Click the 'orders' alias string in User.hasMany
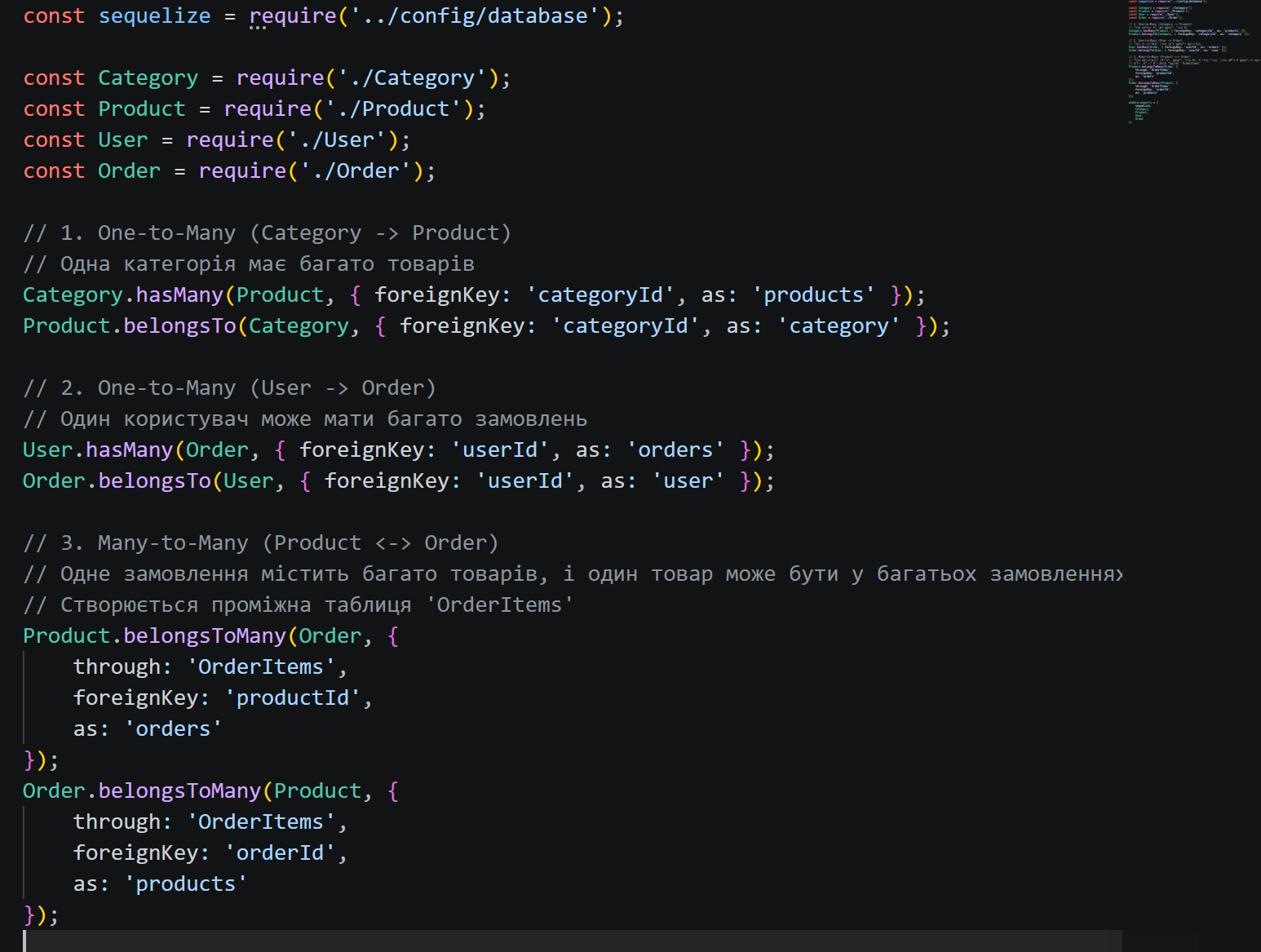 point(674,449)
